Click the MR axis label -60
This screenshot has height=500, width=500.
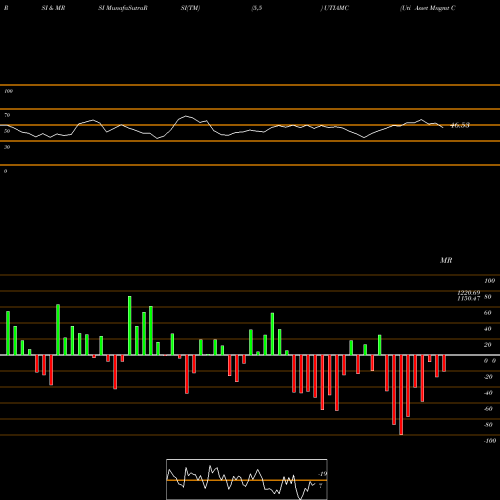point(488,409)
